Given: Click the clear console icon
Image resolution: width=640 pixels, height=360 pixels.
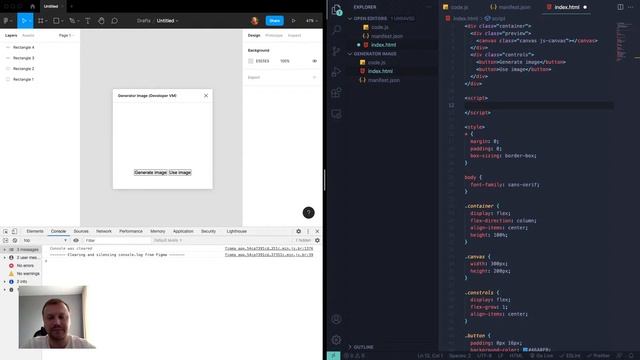Looking at the screenshot, I should tap(15, 240).
